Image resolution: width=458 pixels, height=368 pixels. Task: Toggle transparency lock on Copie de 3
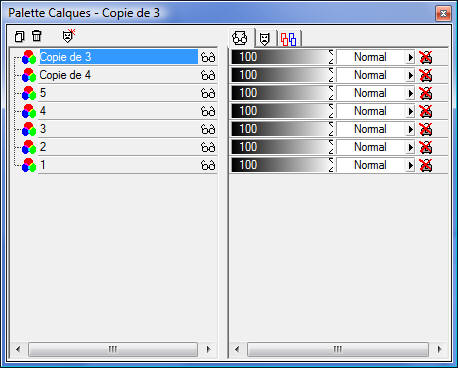(426, 57)
